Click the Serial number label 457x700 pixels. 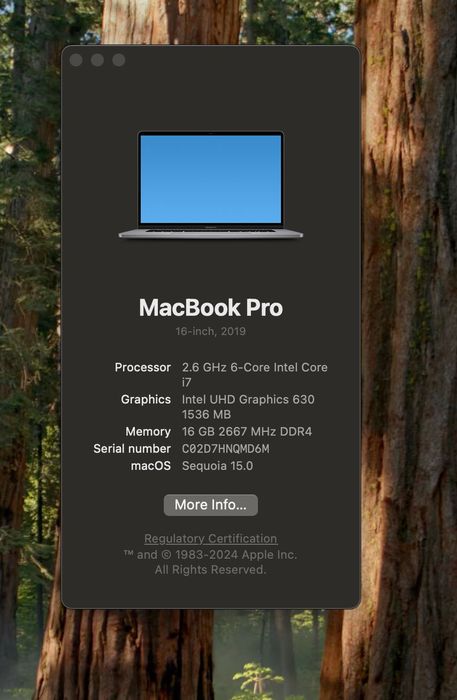[x=132, y=449]
